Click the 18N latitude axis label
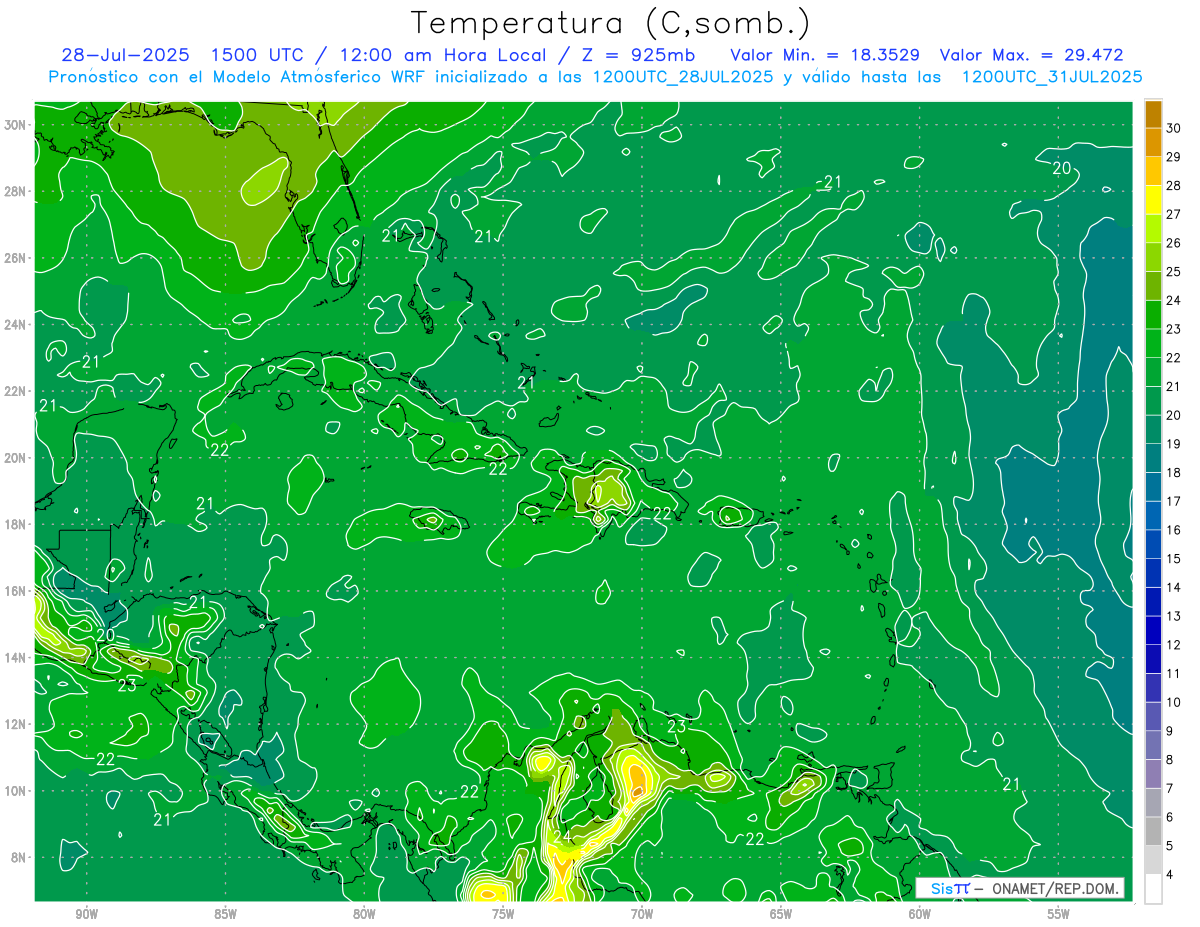Viewport: 1200px width, 927px height. coord(16,524)
